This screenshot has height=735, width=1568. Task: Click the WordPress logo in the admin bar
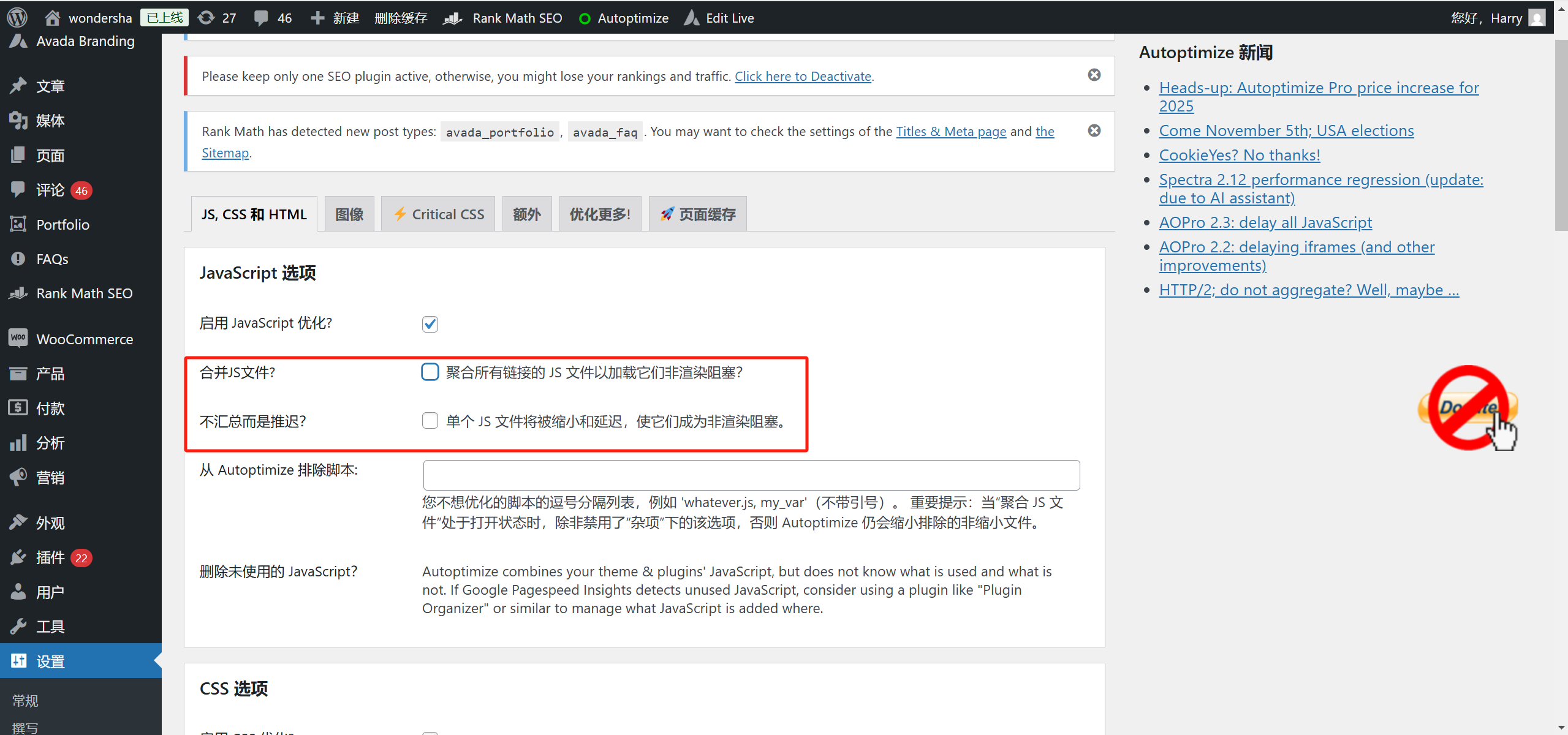click(x=17, y=17)
